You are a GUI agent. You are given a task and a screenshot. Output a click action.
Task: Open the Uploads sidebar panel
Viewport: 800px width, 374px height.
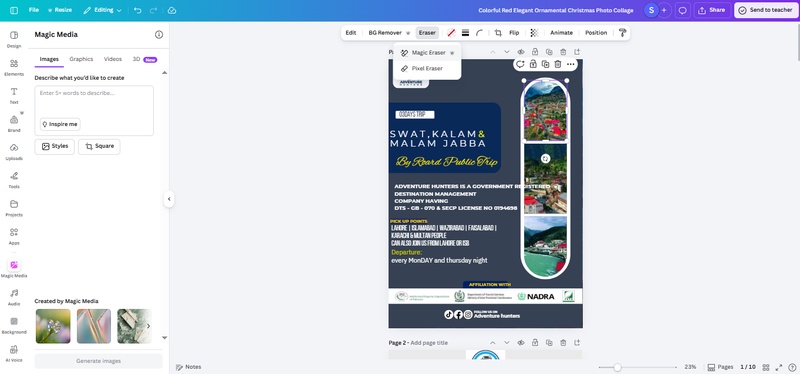(x=14, y=151)
